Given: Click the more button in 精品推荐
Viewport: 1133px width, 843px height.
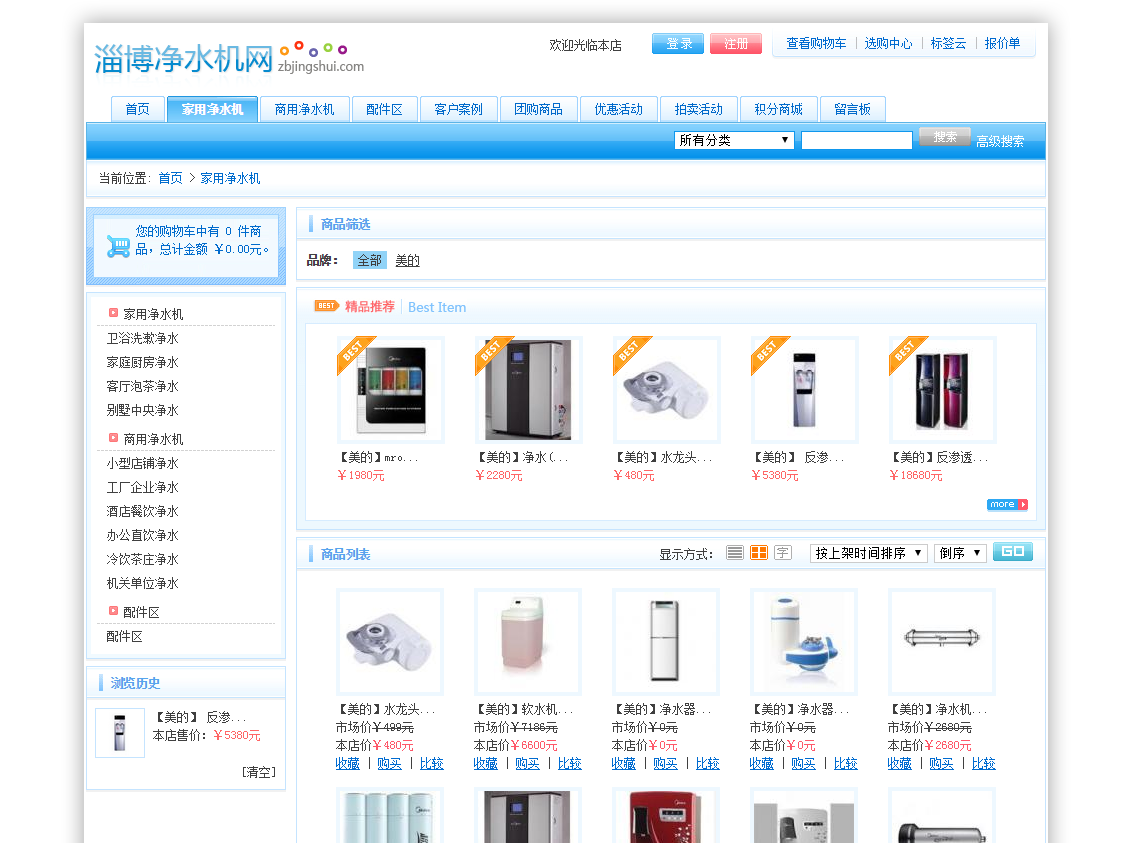Looking at the screenshot, I should (1007, 504).
